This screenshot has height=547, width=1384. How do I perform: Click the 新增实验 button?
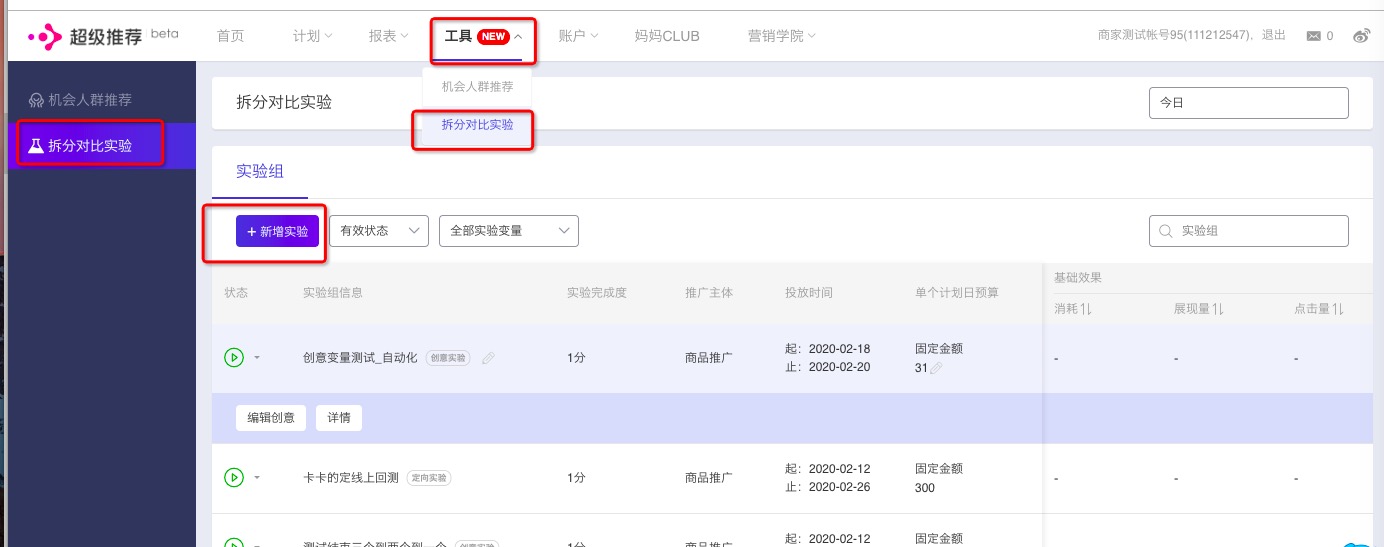(x=278, y=231)
